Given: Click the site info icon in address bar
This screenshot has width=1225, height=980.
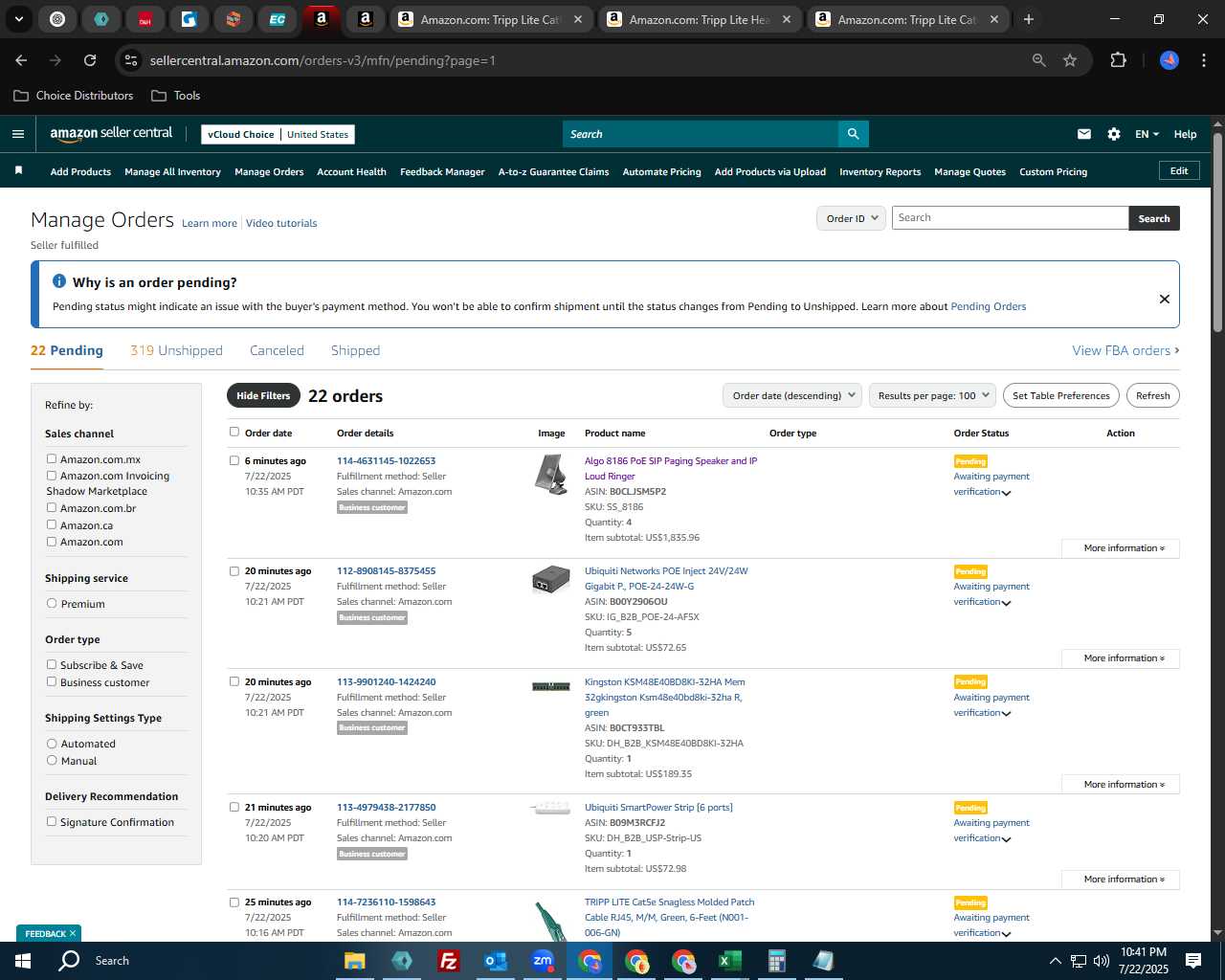Looking at the screenshot, I should 131,60.
